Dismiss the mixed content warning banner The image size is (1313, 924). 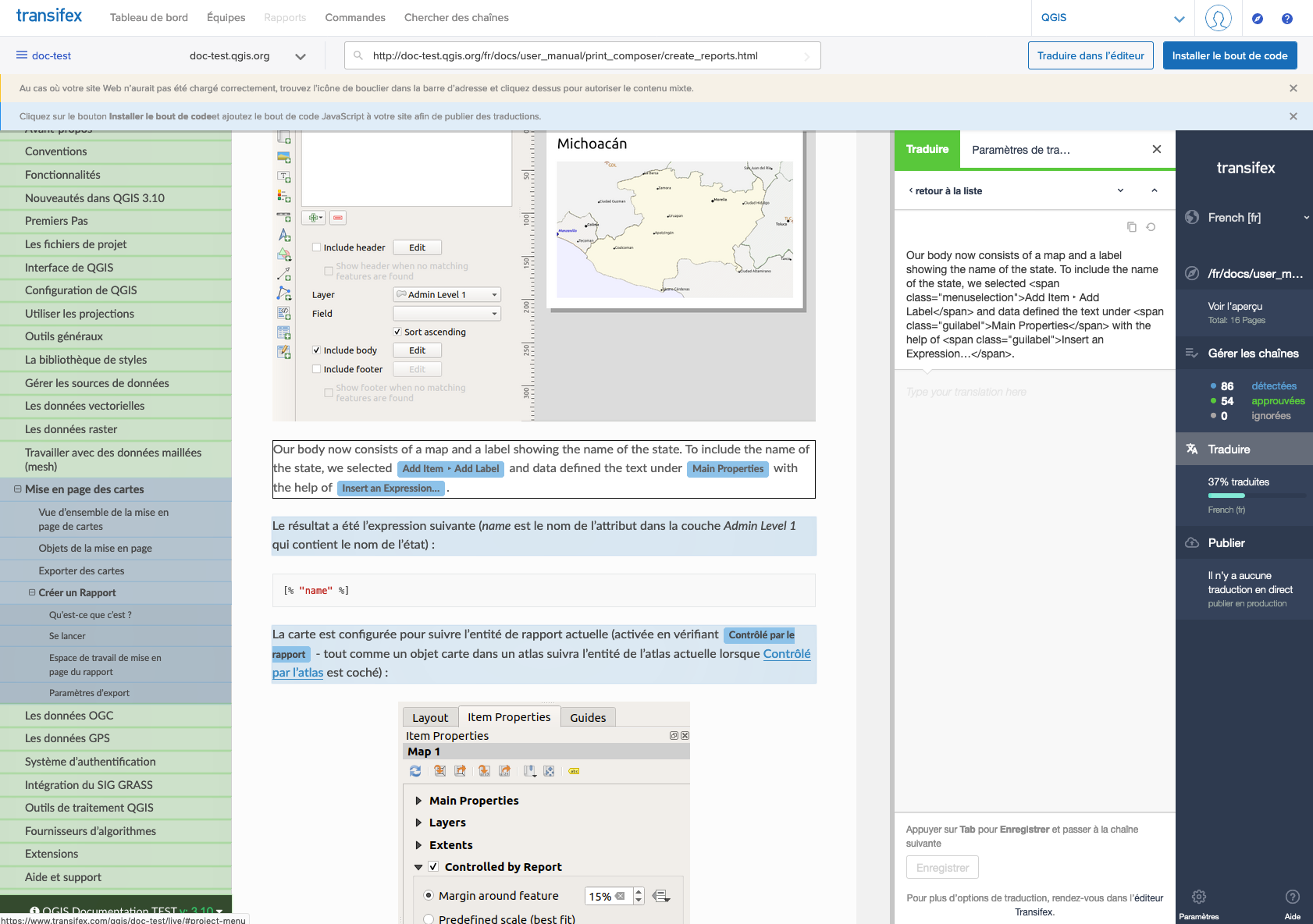pos(1293,88)
